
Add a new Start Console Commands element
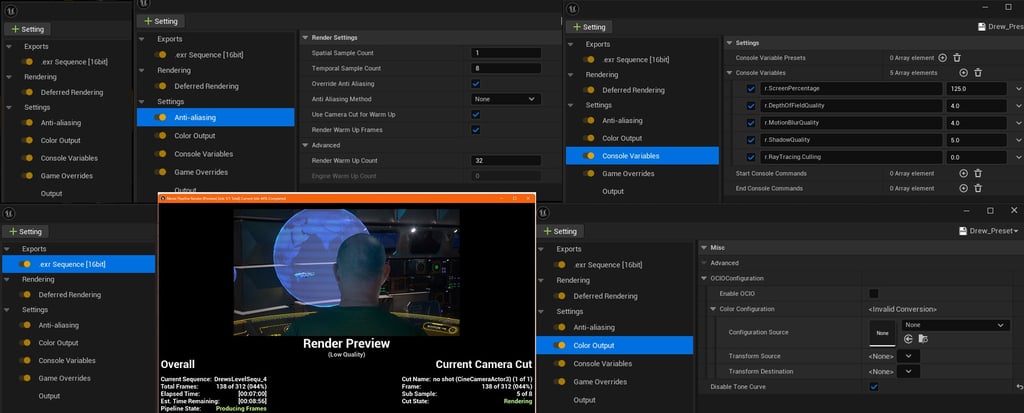[x=963, y=173]
